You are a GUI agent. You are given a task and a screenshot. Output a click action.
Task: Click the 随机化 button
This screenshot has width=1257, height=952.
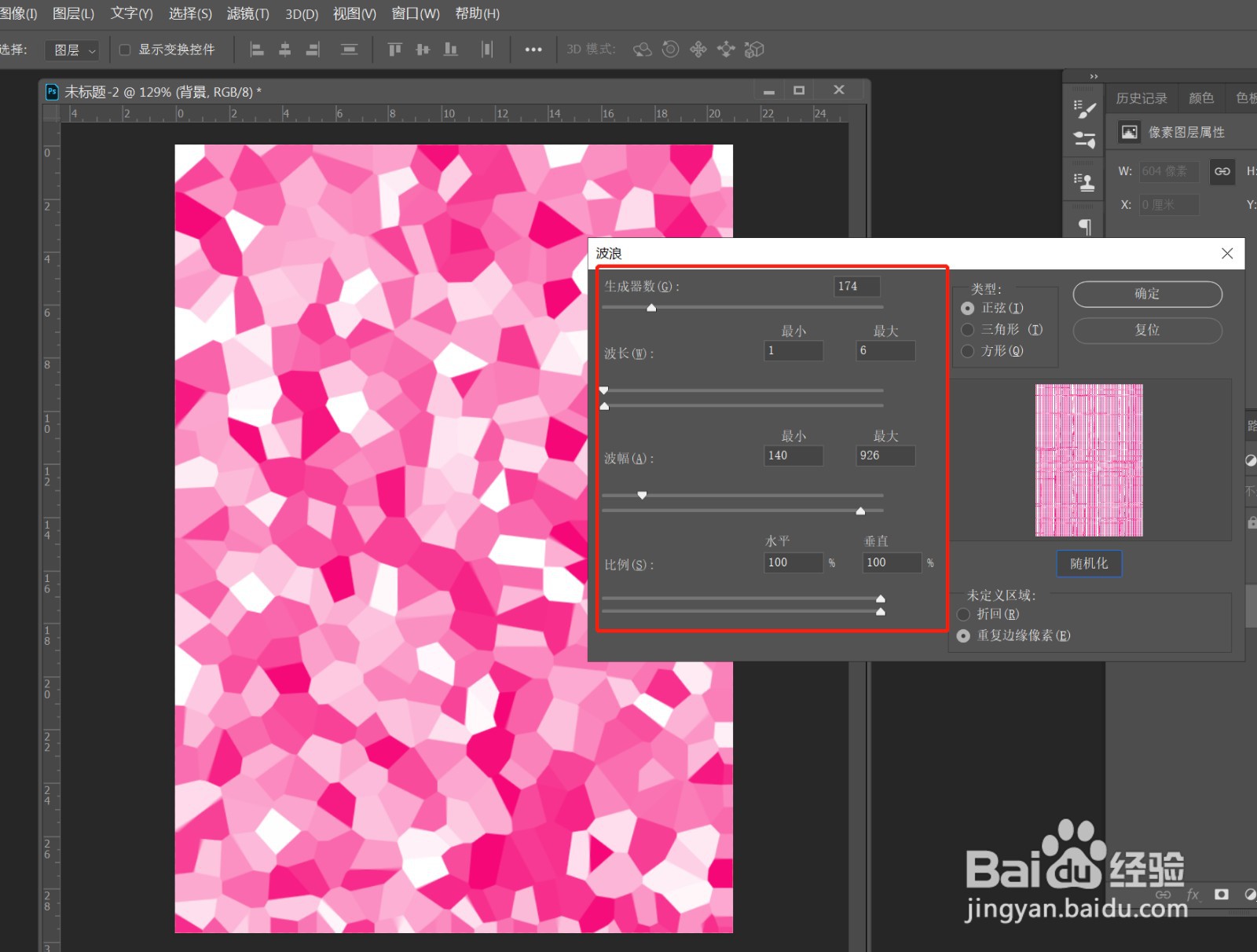(x=1089, y=563)
